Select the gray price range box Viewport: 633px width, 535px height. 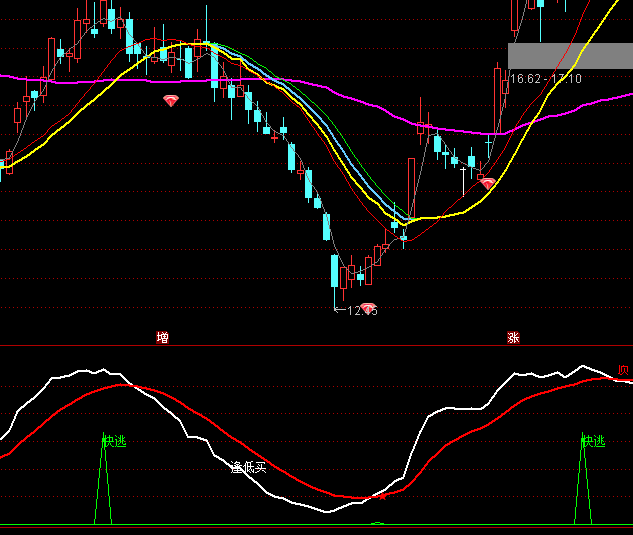click(570, 56)
